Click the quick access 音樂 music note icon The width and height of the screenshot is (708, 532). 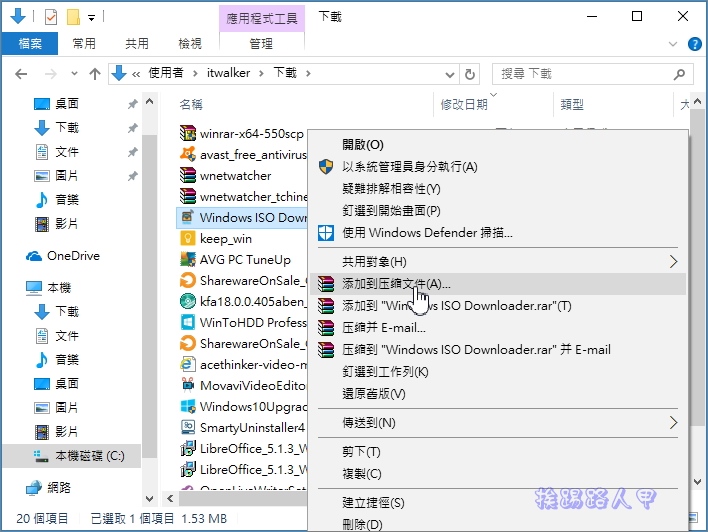tap(42, 200)
